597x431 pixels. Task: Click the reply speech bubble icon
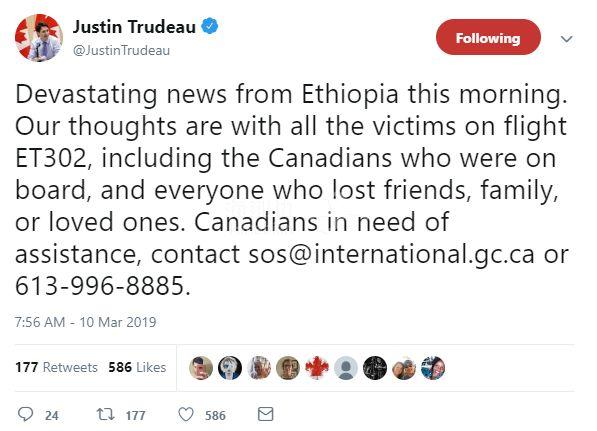click(26, 414)
